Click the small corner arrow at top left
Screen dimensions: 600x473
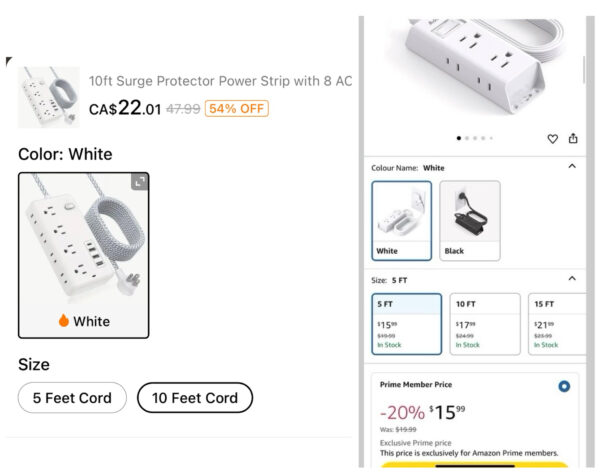tap(9, 62)
